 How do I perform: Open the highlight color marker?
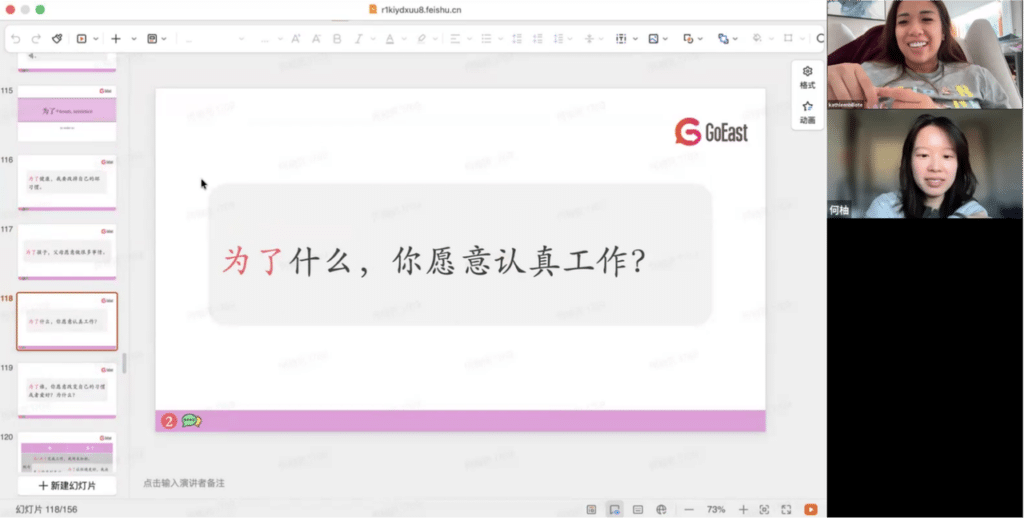[x=421, y=39]
